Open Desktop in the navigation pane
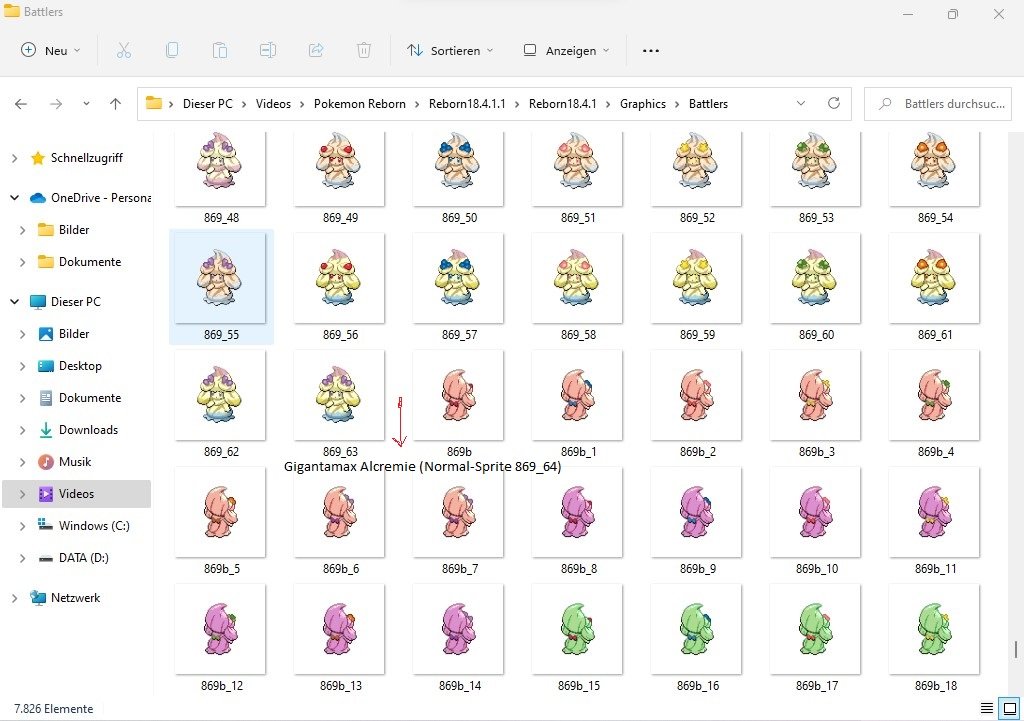Screen dimensions: 1024x721 click(80, 366)
